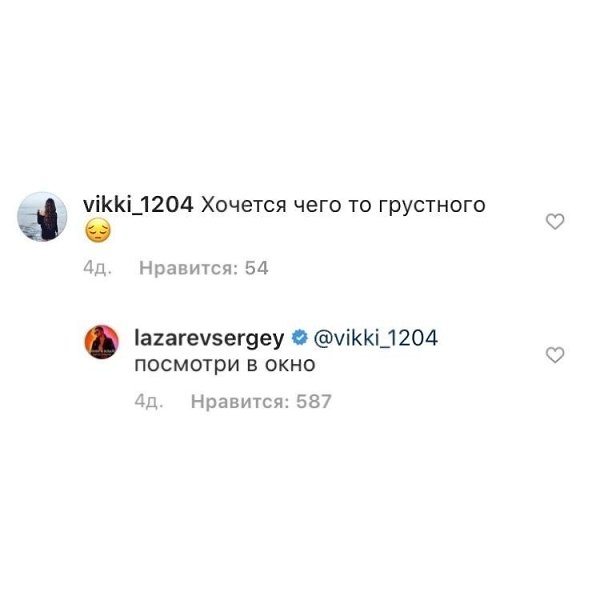View likes list via "Нравится: 54"
Image resolution: width=600 pixels, height=600 pixels.
204,268
